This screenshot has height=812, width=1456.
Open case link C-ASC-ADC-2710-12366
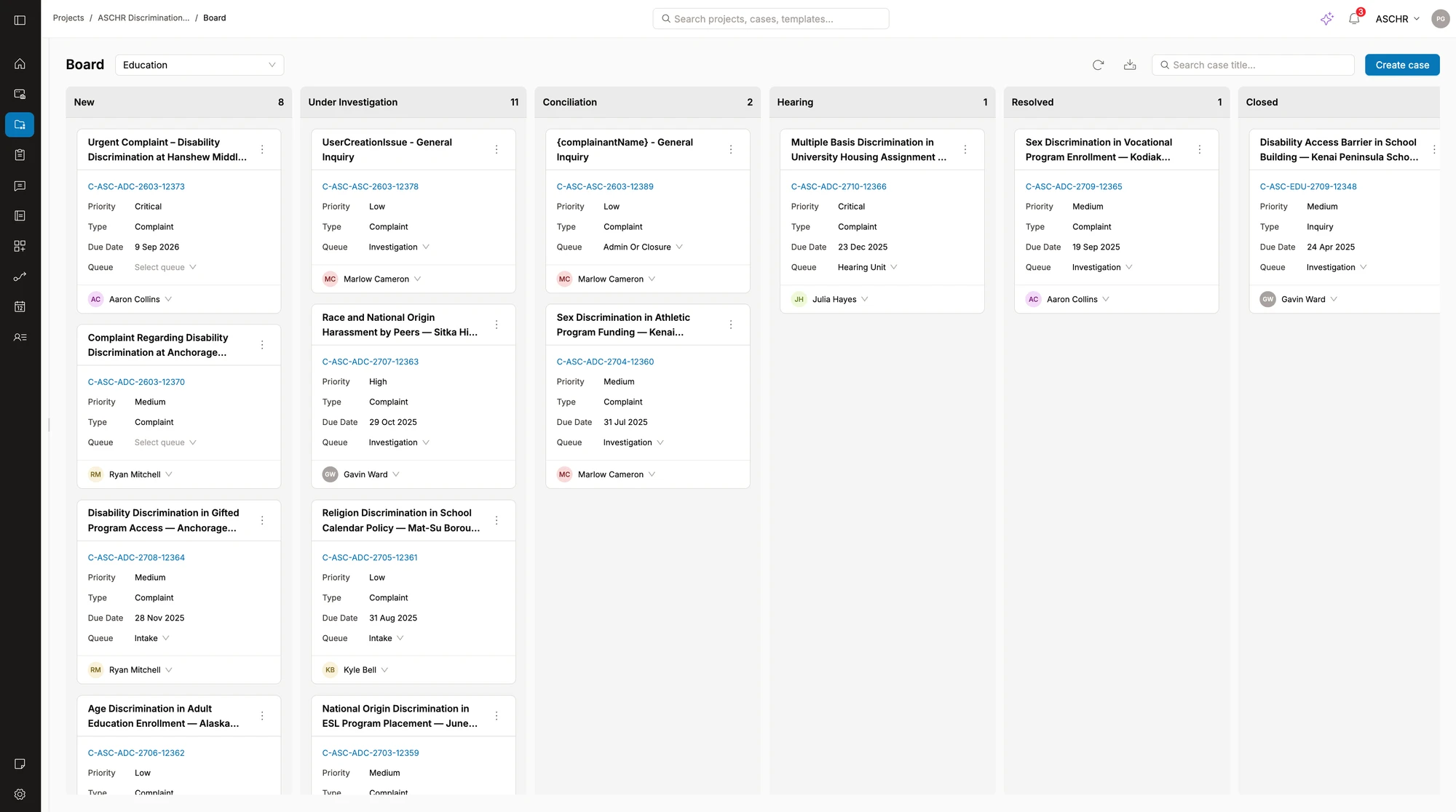click(x=838, y=186)
